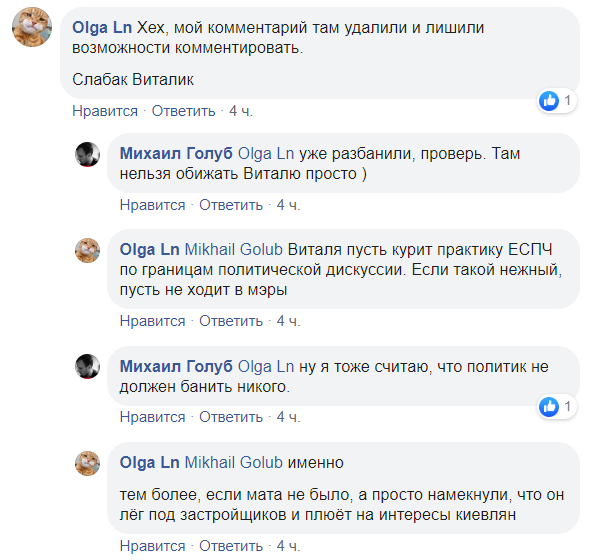Screen dimensions: 616x560
Task: Open Михаил Голуб's avatar on first reply
Action: tap(88, 154)
